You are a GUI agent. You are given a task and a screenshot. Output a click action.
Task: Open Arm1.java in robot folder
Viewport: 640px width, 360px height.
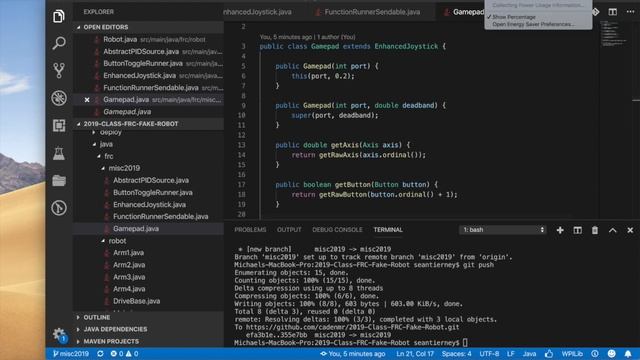point(149,253)
